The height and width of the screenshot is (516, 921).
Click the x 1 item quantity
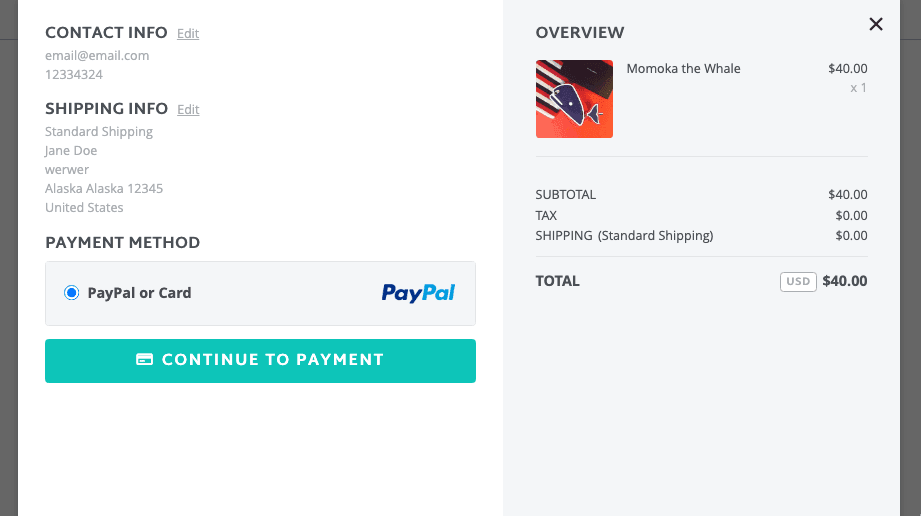[858, 88]
